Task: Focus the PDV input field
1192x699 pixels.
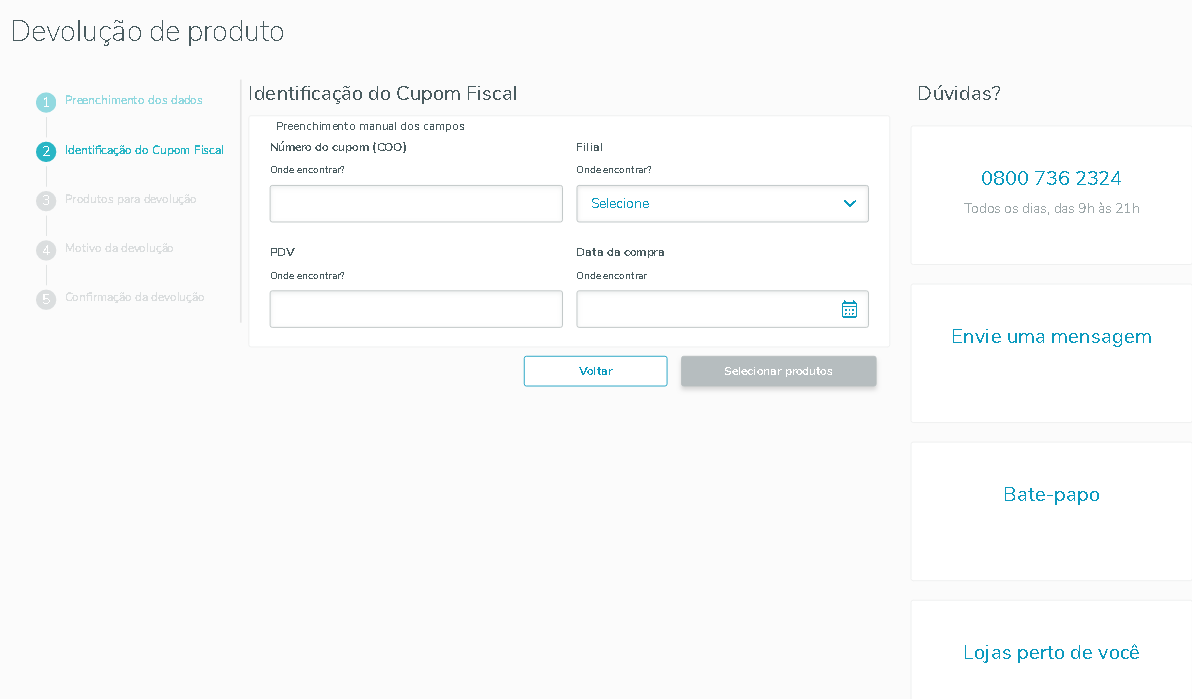Action: coord(416,309)
